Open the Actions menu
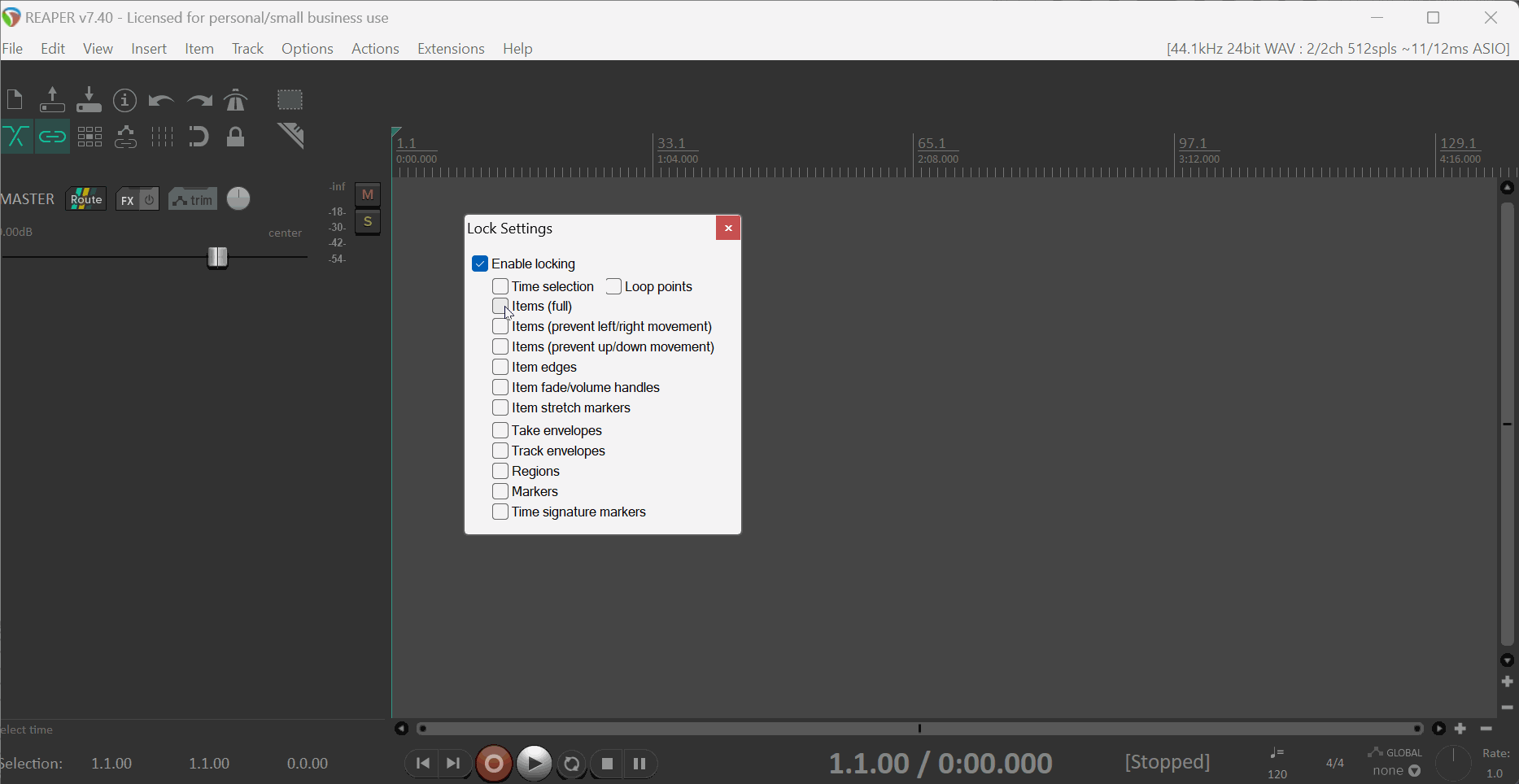This screenshot has height=784, width=1519. tap(375, 49)
